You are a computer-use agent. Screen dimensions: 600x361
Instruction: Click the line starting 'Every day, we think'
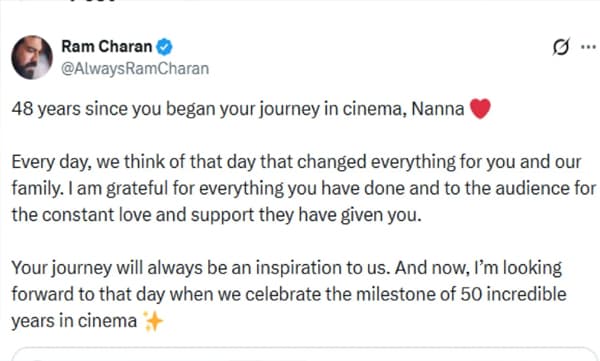click(x=297, y=162)
